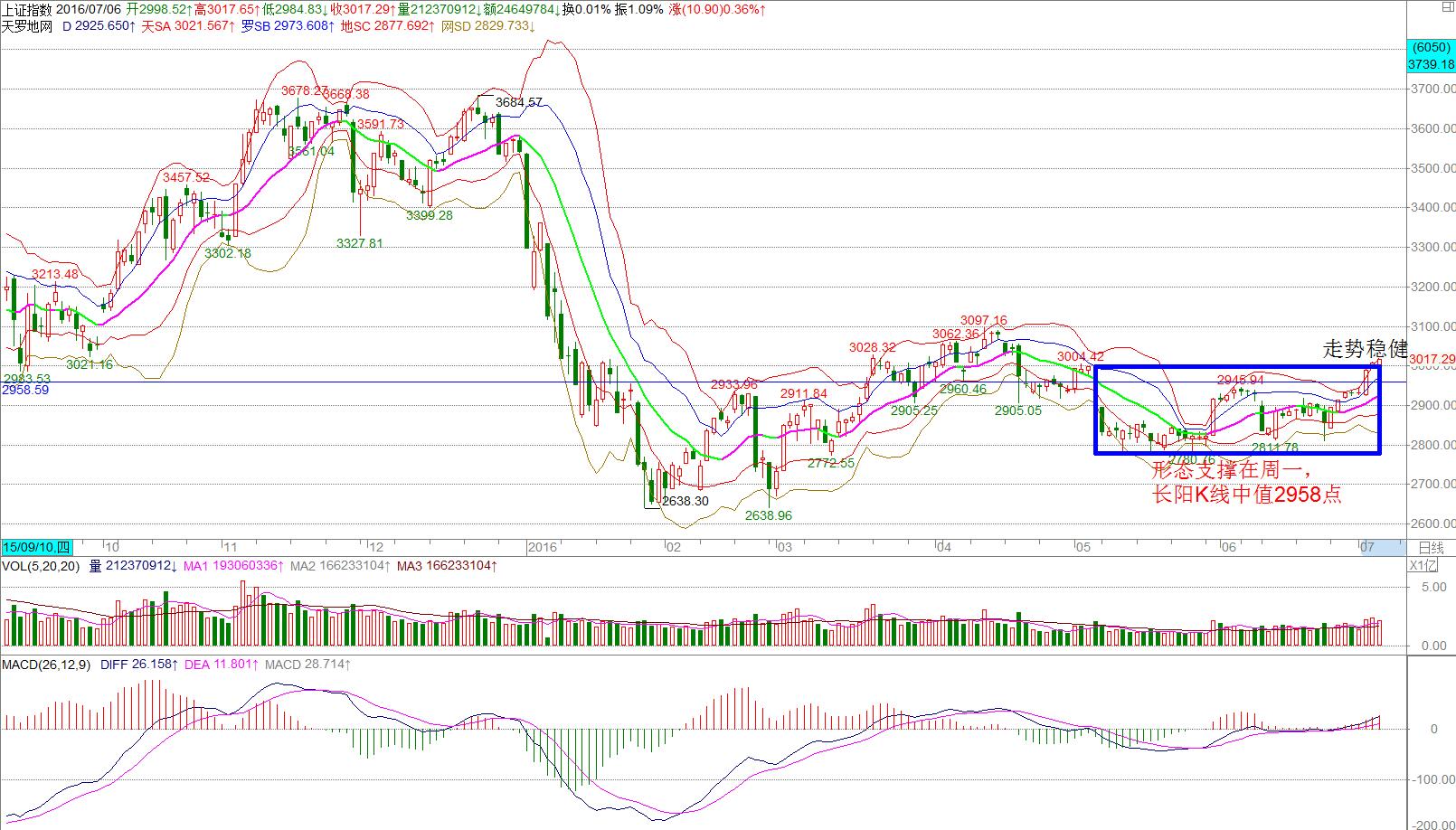Click the '网SD 2829.733' indicator value

tap(487, 26)
